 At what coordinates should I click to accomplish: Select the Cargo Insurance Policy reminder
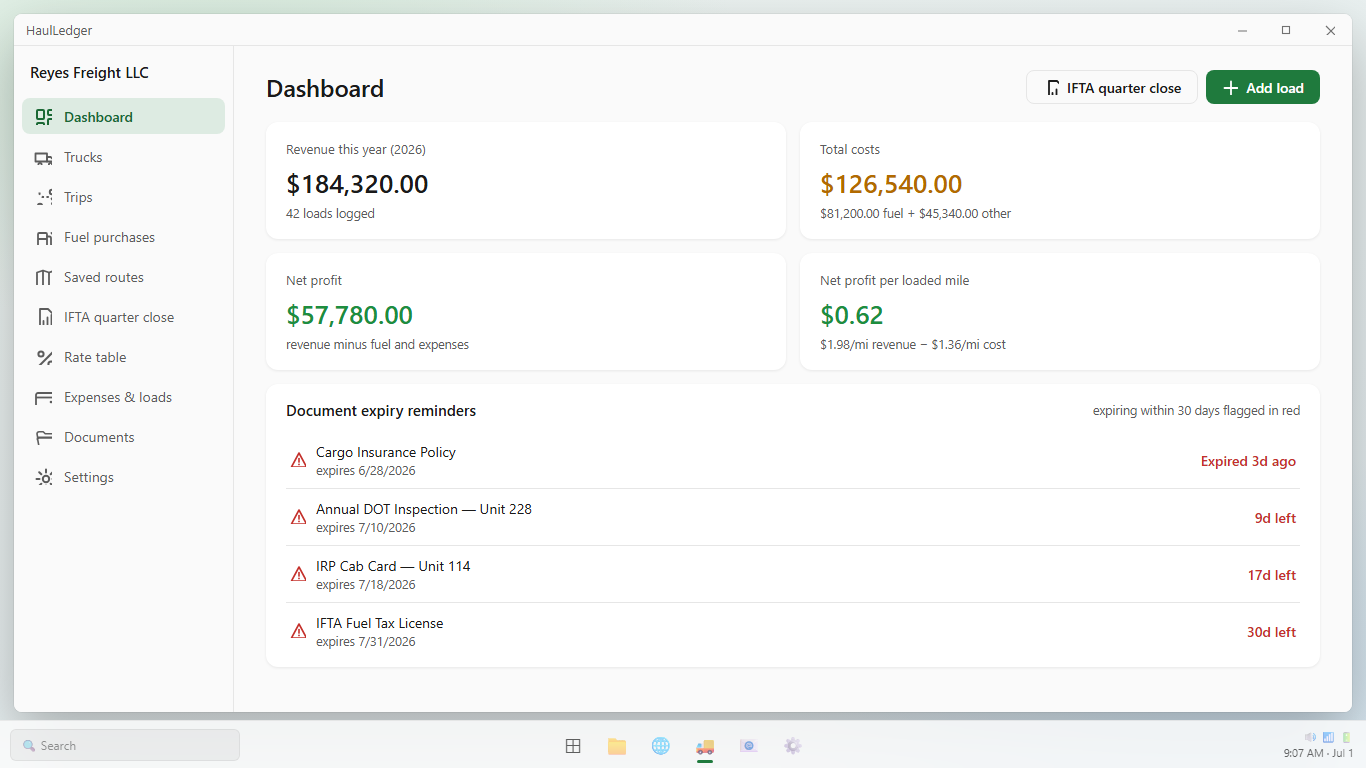793,461
